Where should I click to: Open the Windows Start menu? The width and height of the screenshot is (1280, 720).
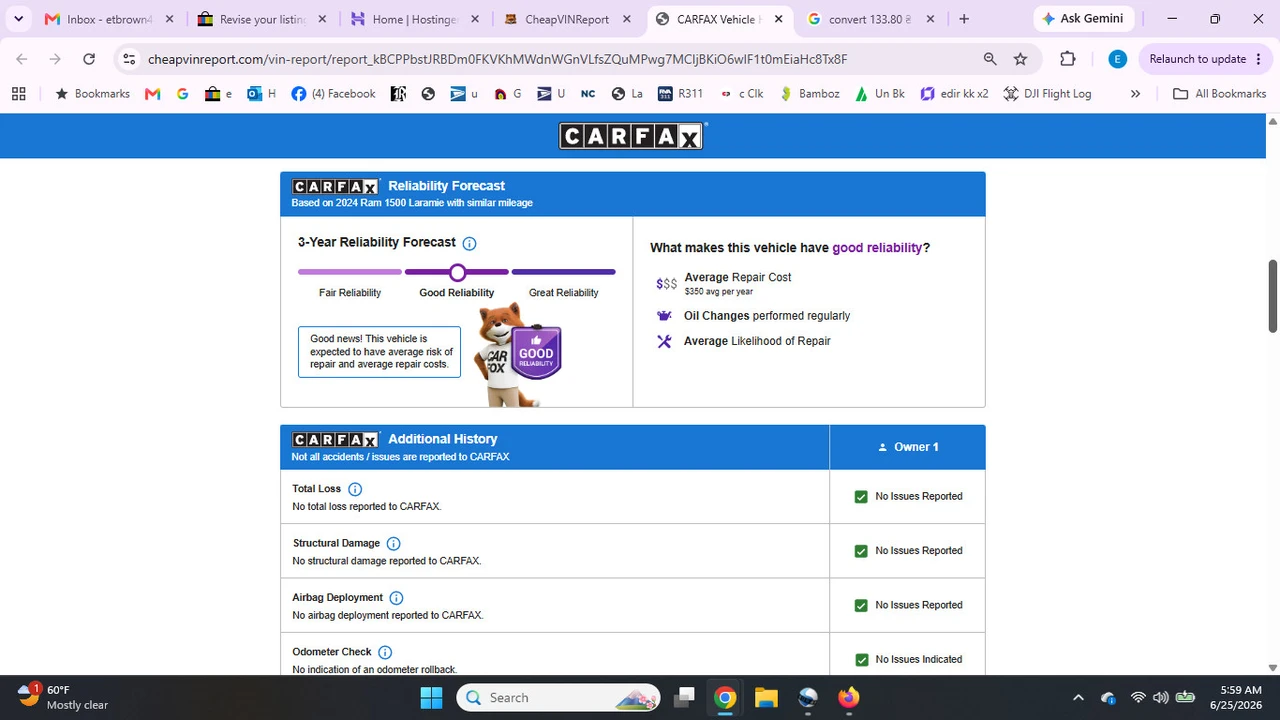click(431, 697)
